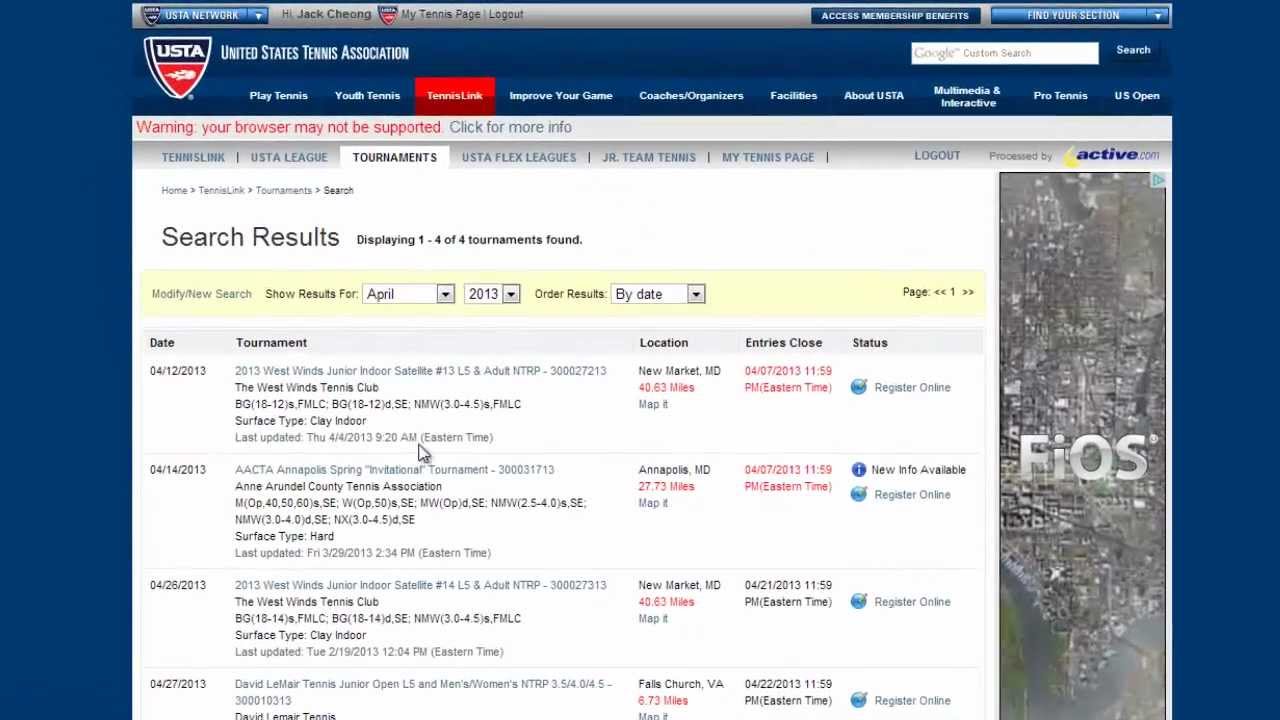Click Tournaments in the breadcrumb
The image size is (1280, 720).
point(283,190)
